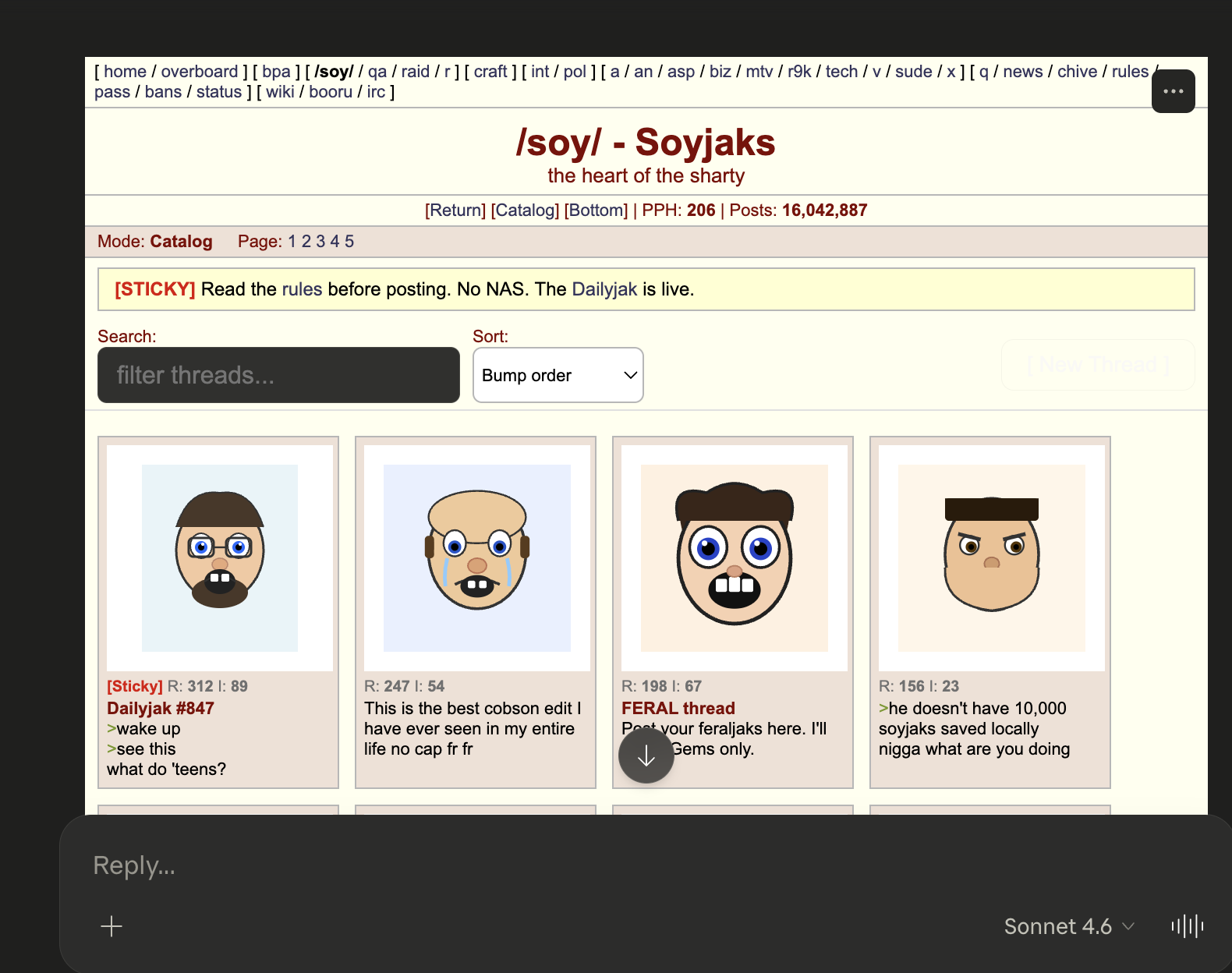Go to catalog page 3
This screenshot has width=1232, height=973.
320,242
